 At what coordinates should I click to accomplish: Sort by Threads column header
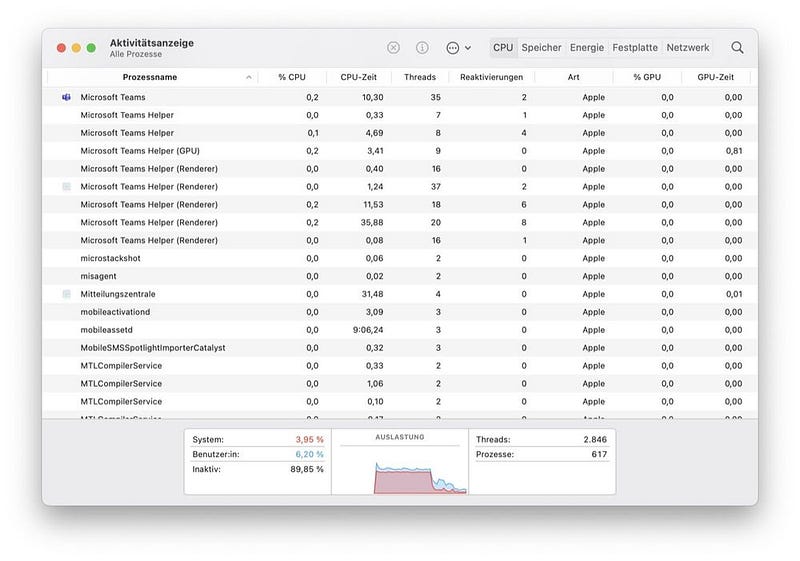coord(420,77)
